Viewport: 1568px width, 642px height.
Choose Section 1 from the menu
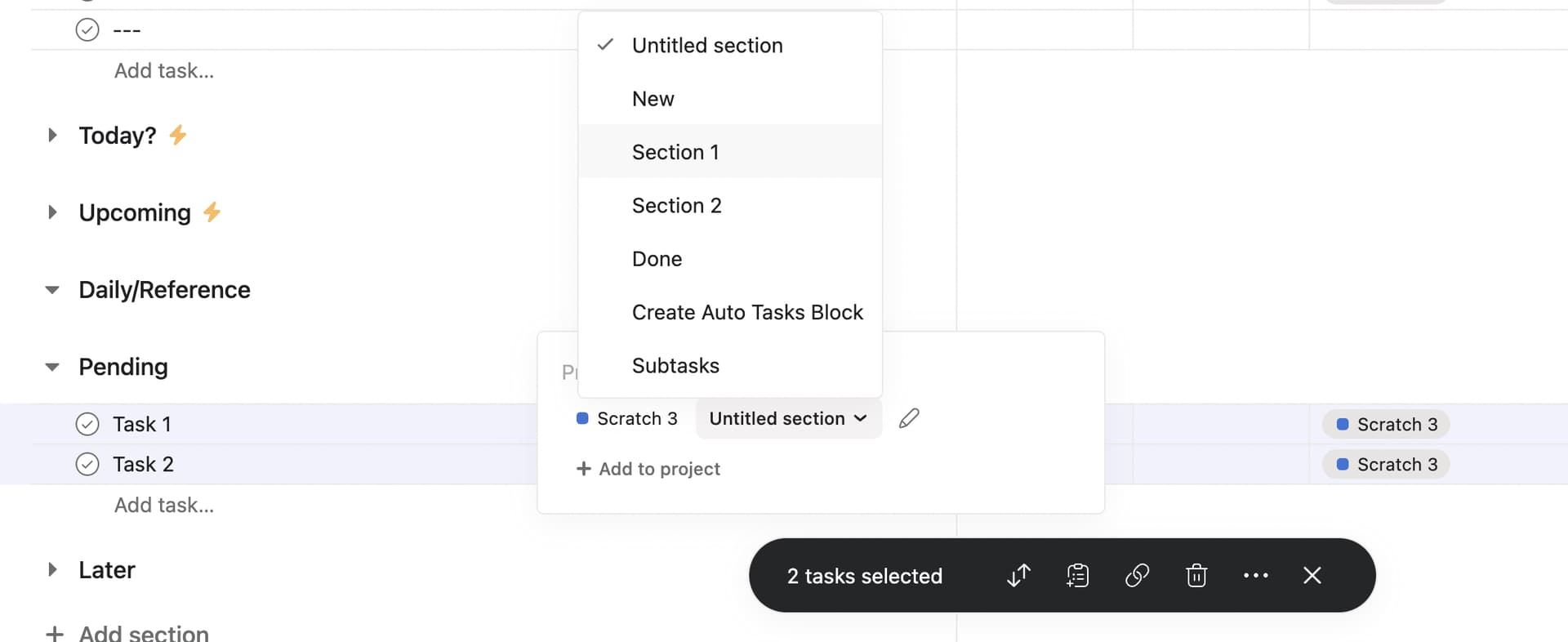(675, 152)
